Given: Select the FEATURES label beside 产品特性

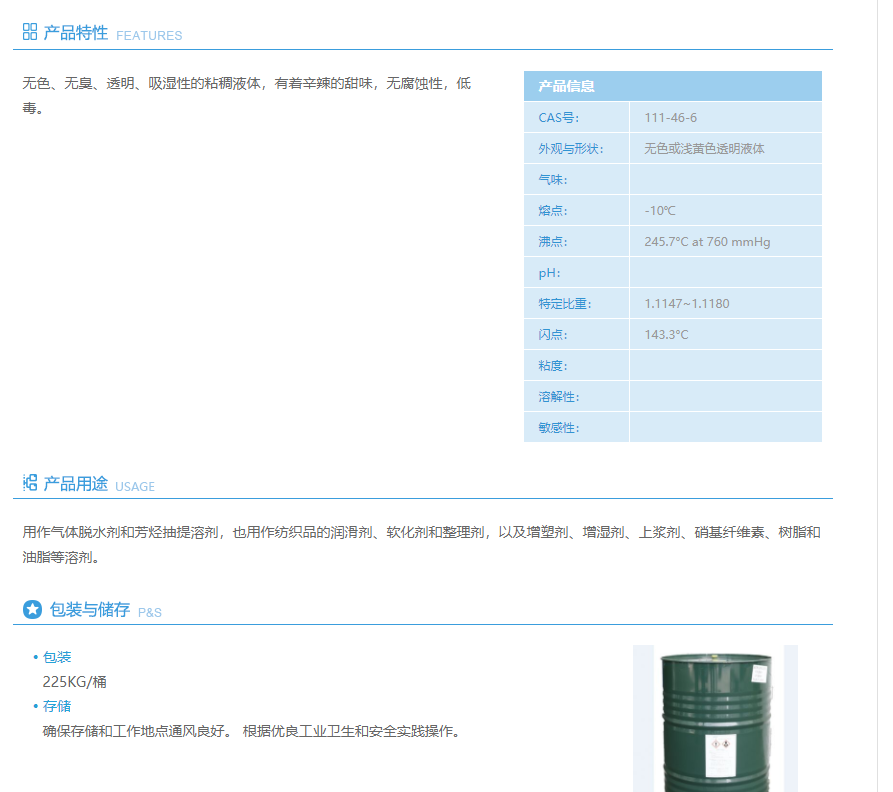Looking at the screenshot, I should click(150, 36).
